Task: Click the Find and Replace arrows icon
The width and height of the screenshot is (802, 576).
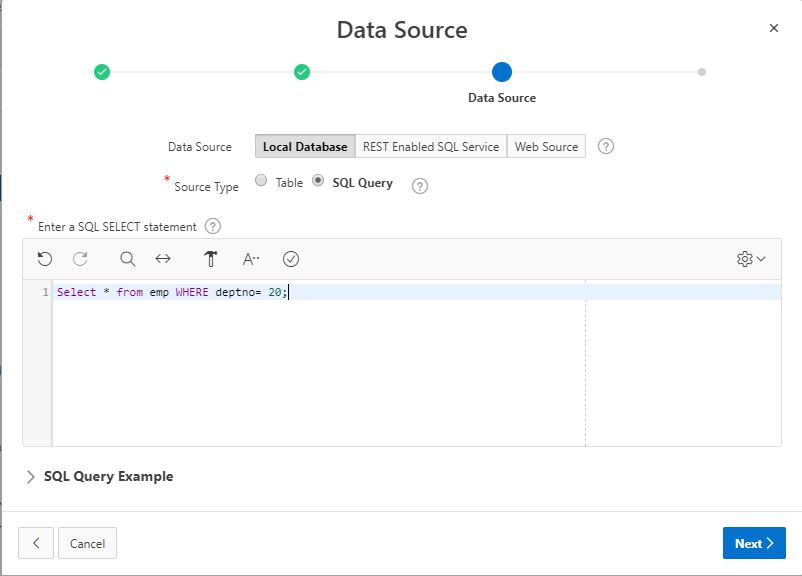Action: [163, 259]
